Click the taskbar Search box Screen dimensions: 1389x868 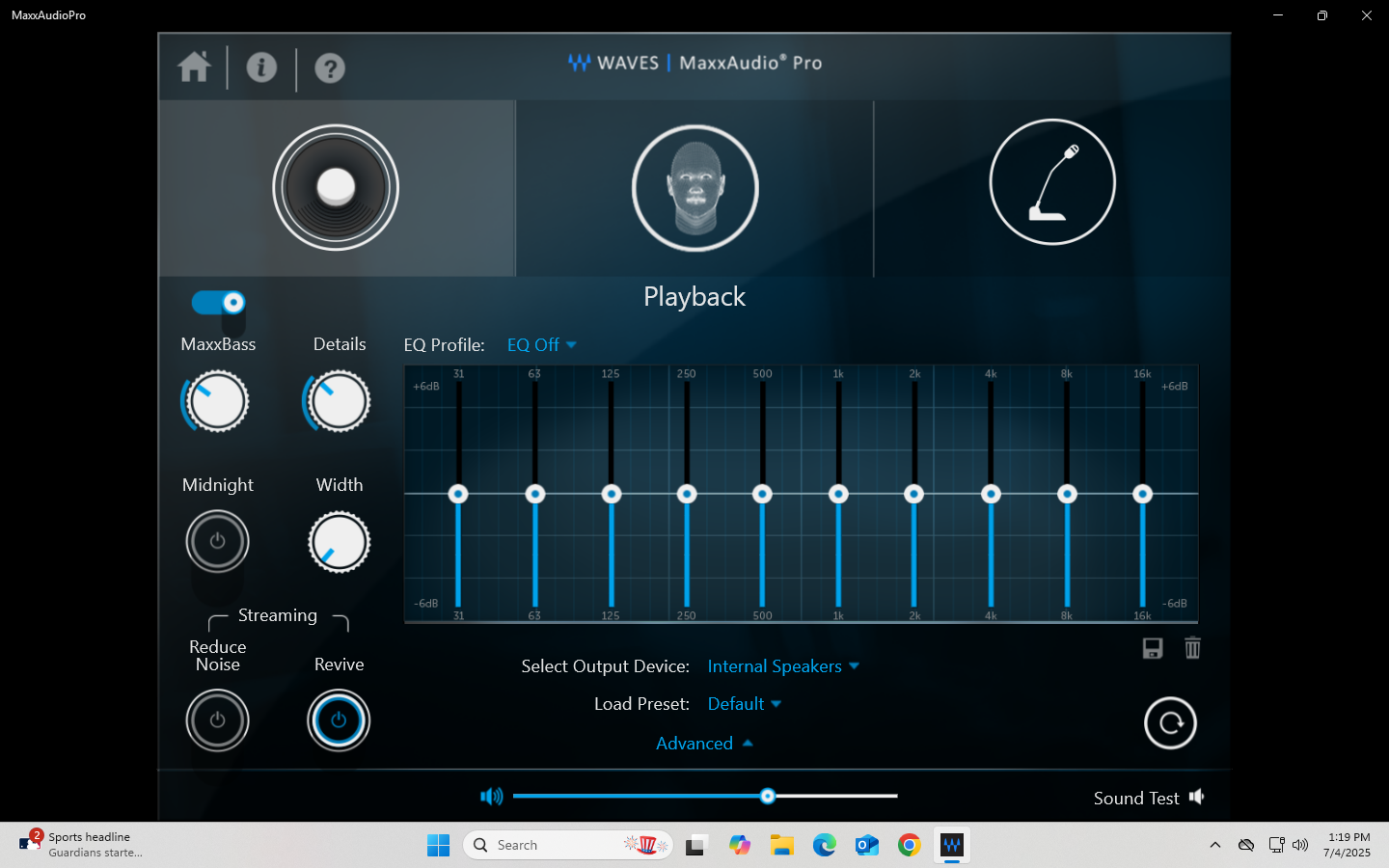567,846
